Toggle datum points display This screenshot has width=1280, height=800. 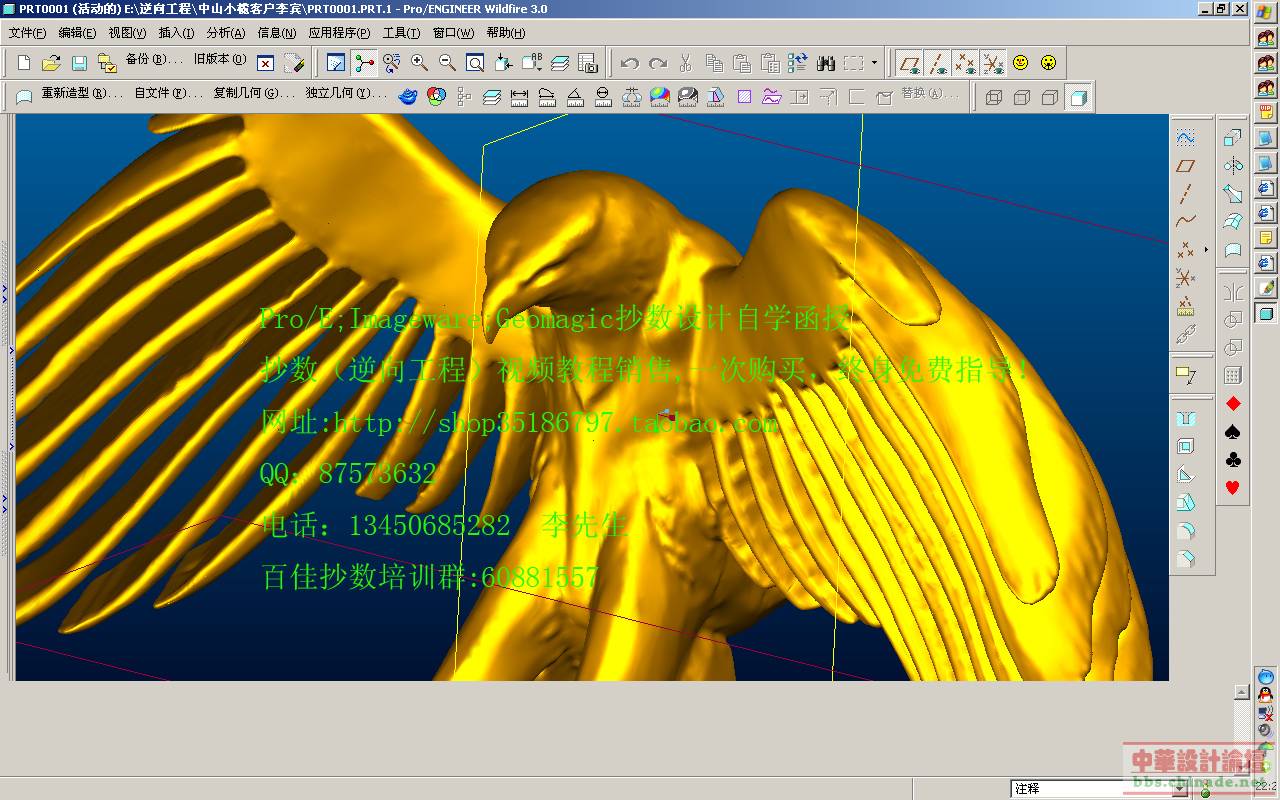coord(965,63)
